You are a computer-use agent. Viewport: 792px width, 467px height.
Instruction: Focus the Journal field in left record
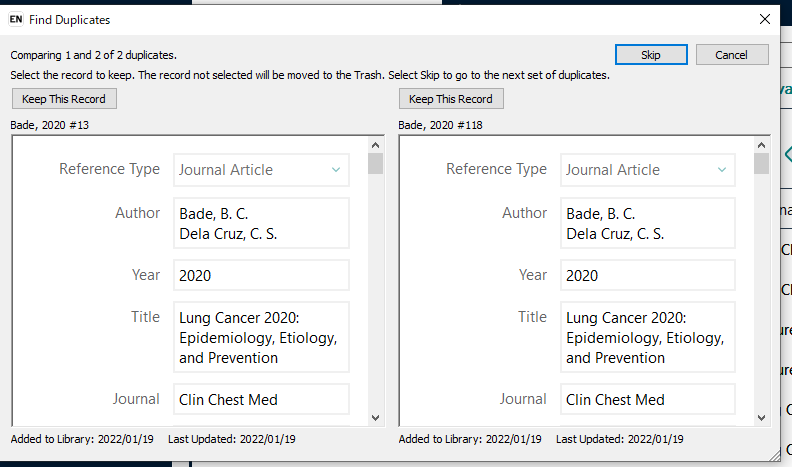click(261, 399)
